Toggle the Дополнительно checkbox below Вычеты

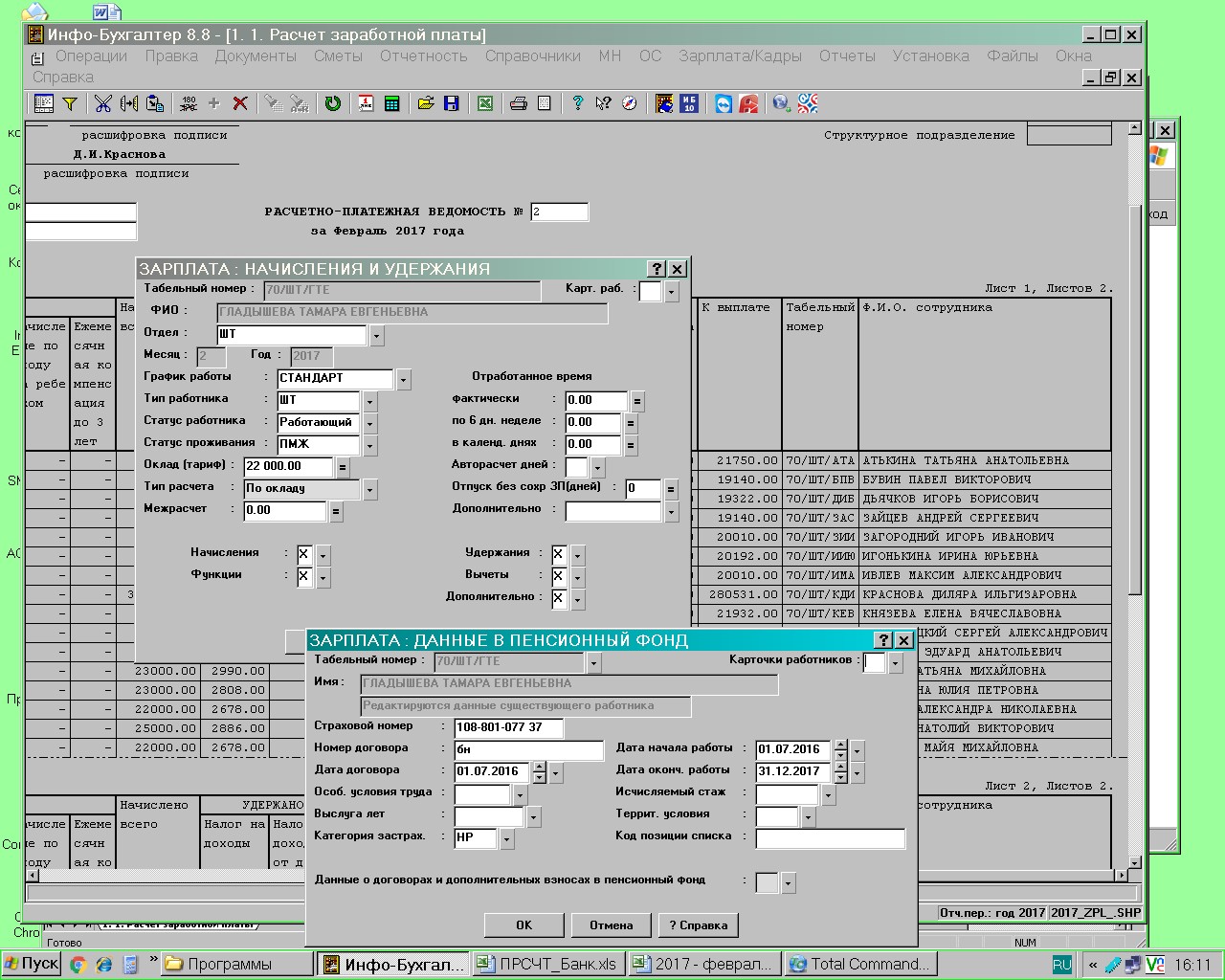click(x=559, y=598)
